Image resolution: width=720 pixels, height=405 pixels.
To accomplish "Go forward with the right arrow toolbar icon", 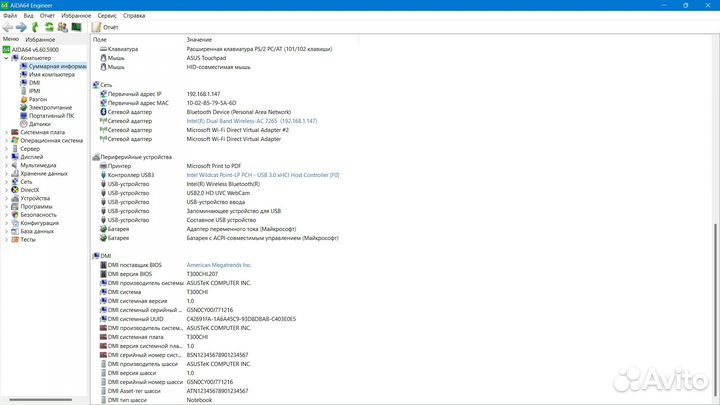I will click(x=21, y=27).
